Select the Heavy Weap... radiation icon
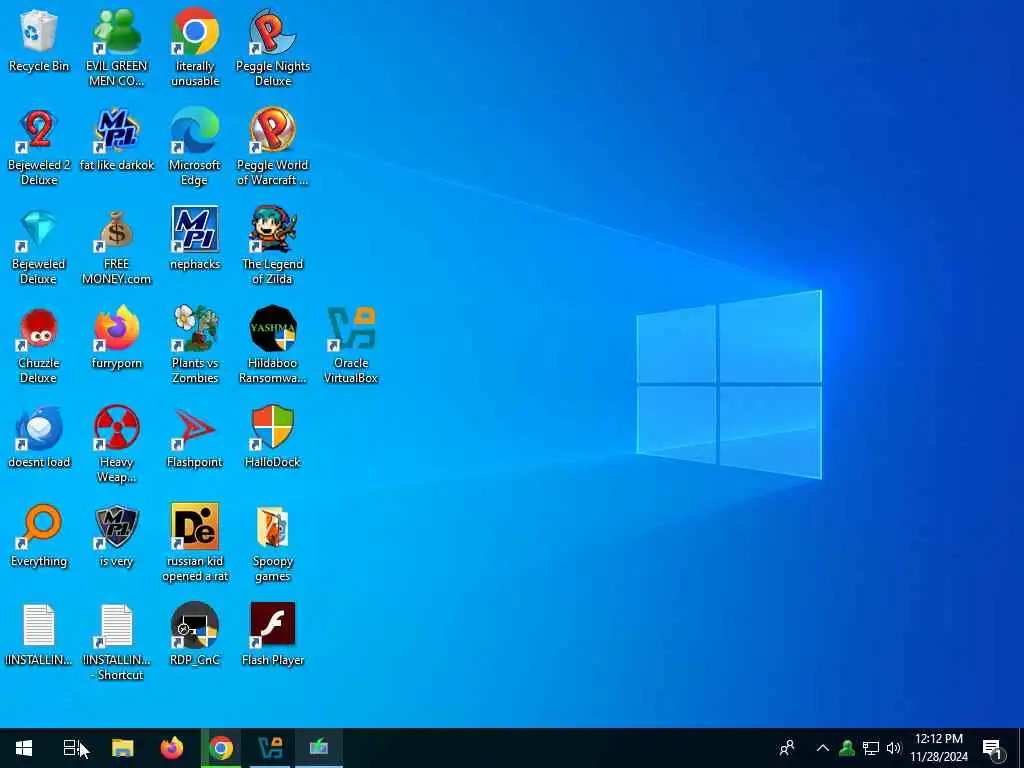 click(117, 445)
